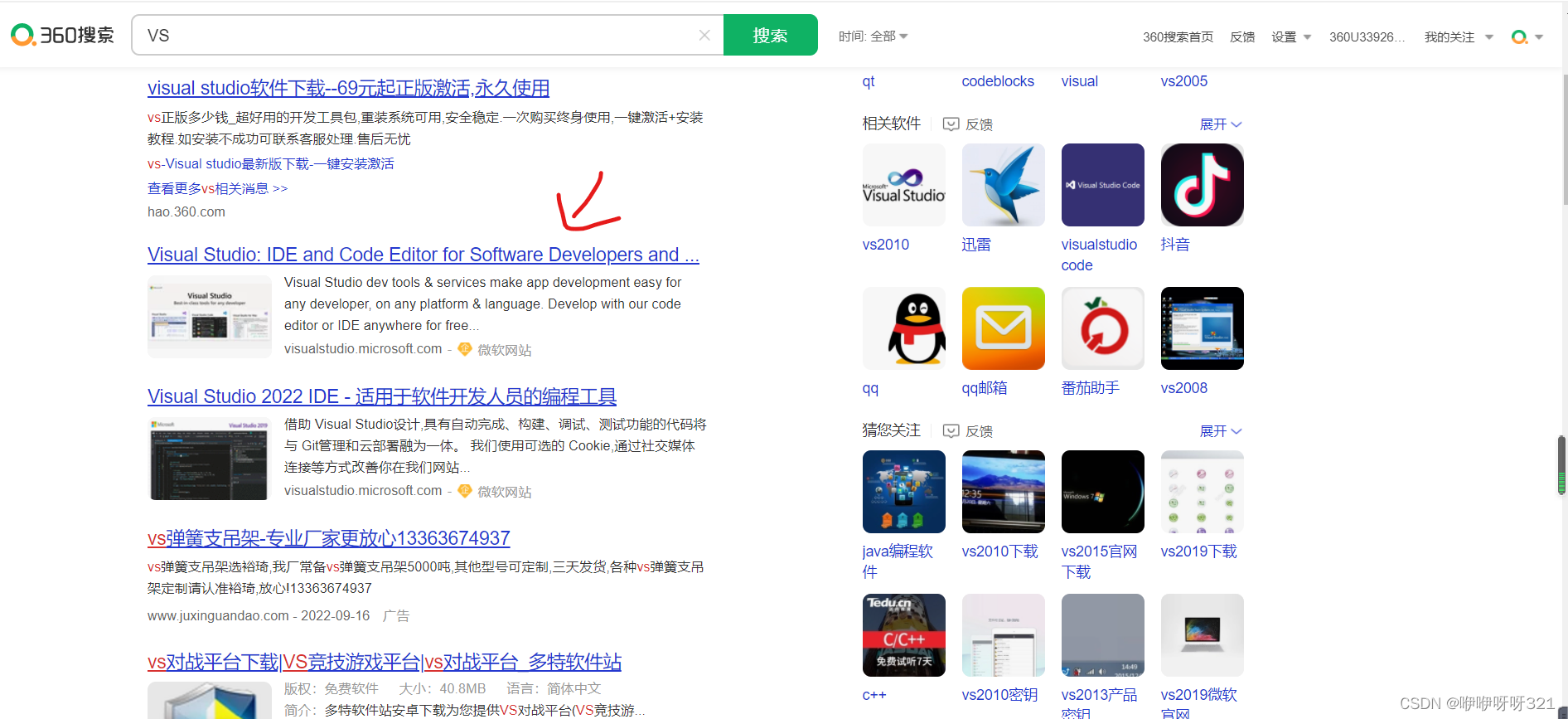Click the 360搜索 logo

pyautogui.click(x=63, y=35)
